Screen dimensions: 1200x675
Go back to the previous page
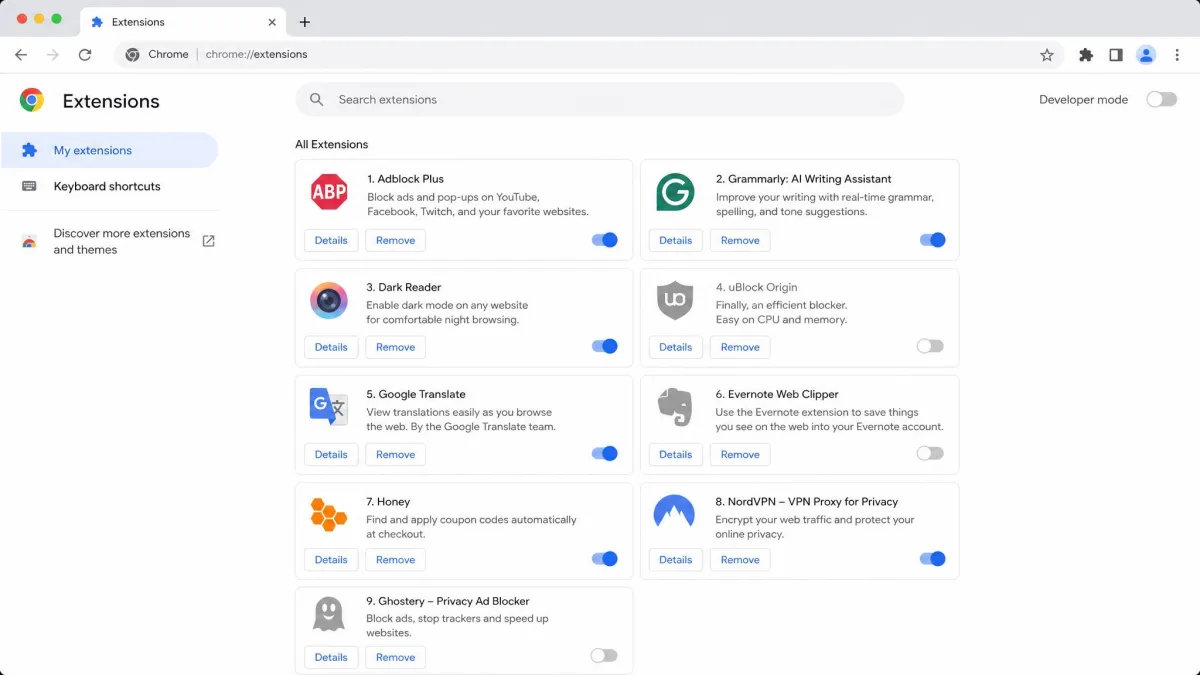point(21,55)
